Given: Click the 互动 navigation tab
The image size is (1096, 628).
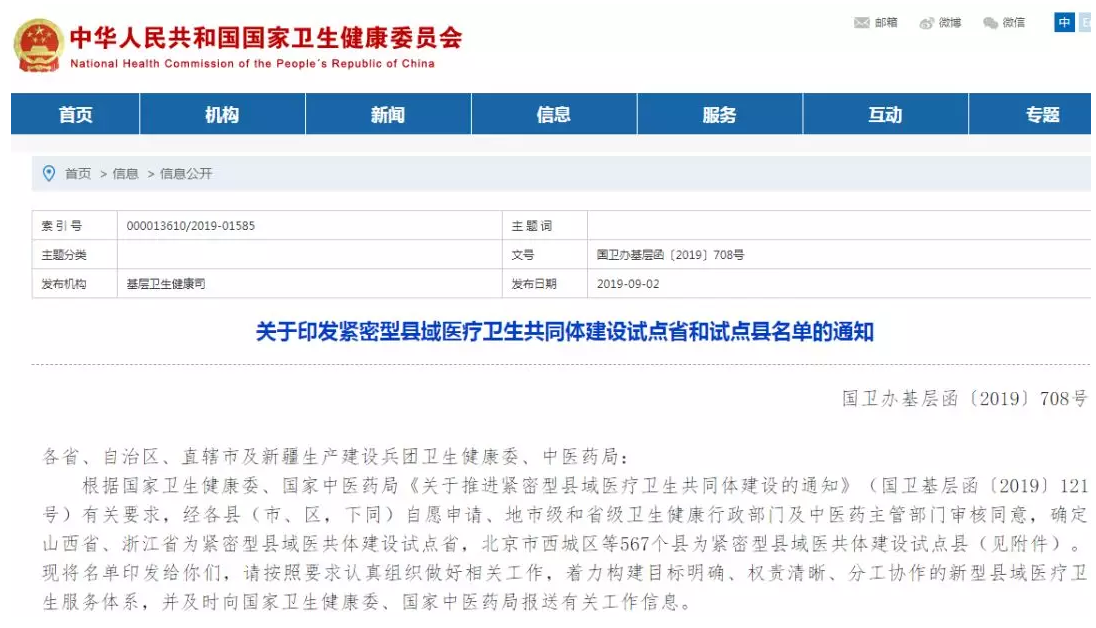Looking at the screenshot, I should pos(885,115).
